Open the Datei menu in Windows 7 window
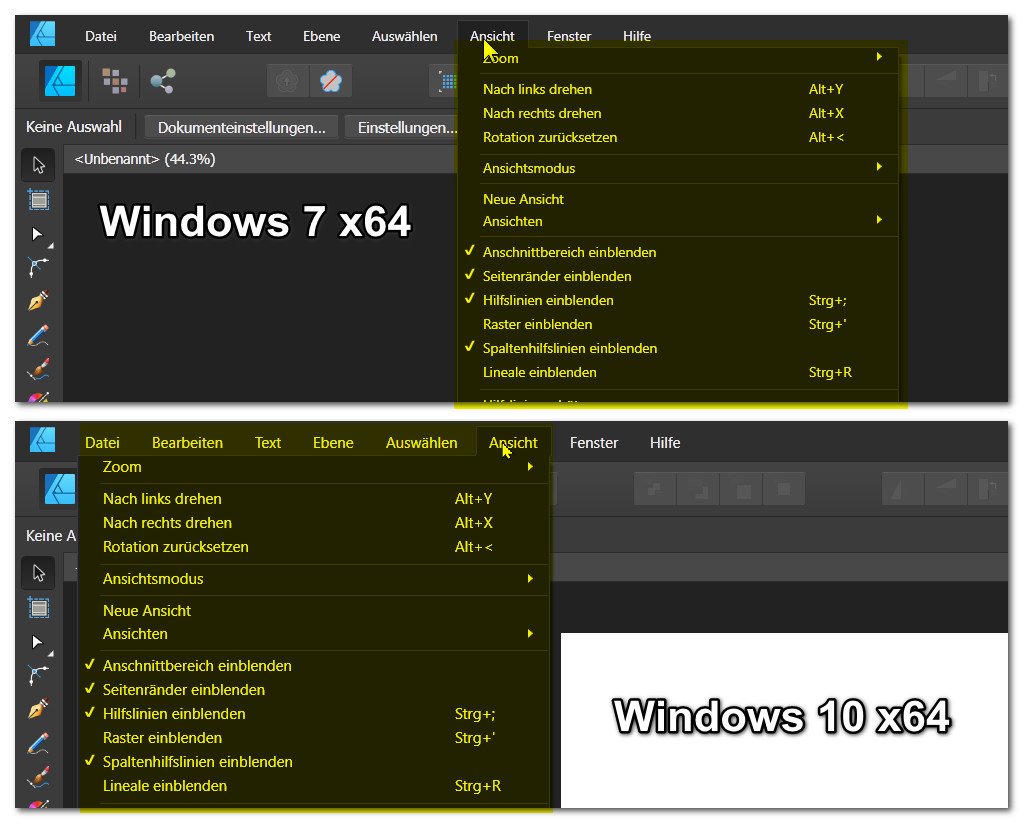Image resolution: width=1024 pixels, height=824 pixels. (101, 37)
